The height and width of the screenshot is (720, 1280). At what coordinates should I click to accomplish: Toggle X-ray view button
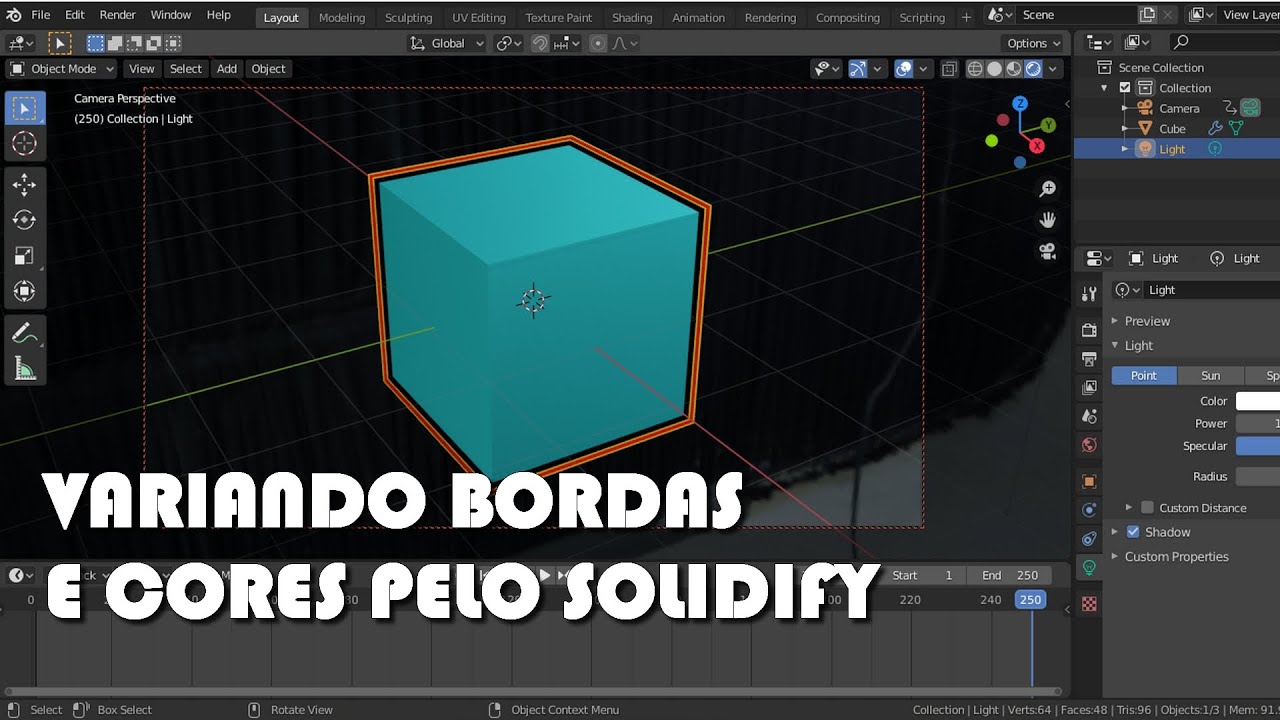click(949, 69)
